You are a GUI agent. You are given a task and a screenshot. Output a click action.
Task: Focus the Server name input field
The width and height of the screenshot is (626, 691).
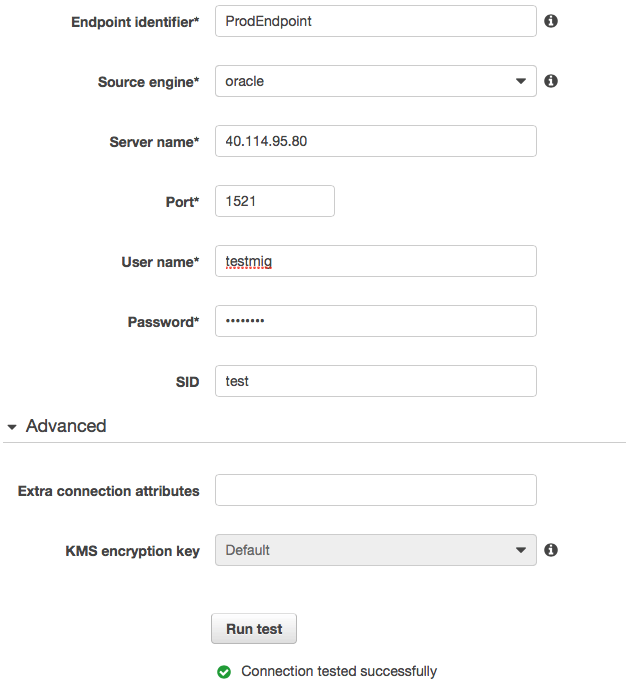tap(375, 141)
